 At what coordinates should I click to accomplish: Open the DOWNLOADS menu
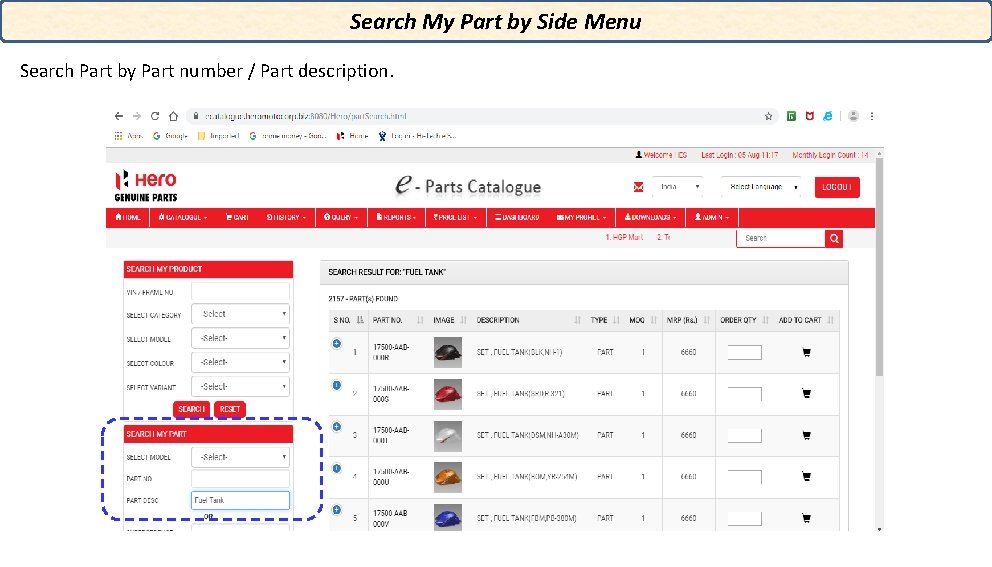650,217
